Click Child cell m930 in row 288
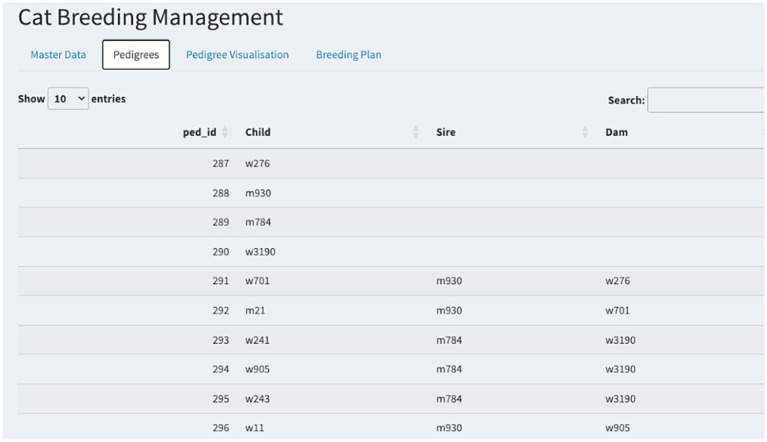 coord(258,193)
